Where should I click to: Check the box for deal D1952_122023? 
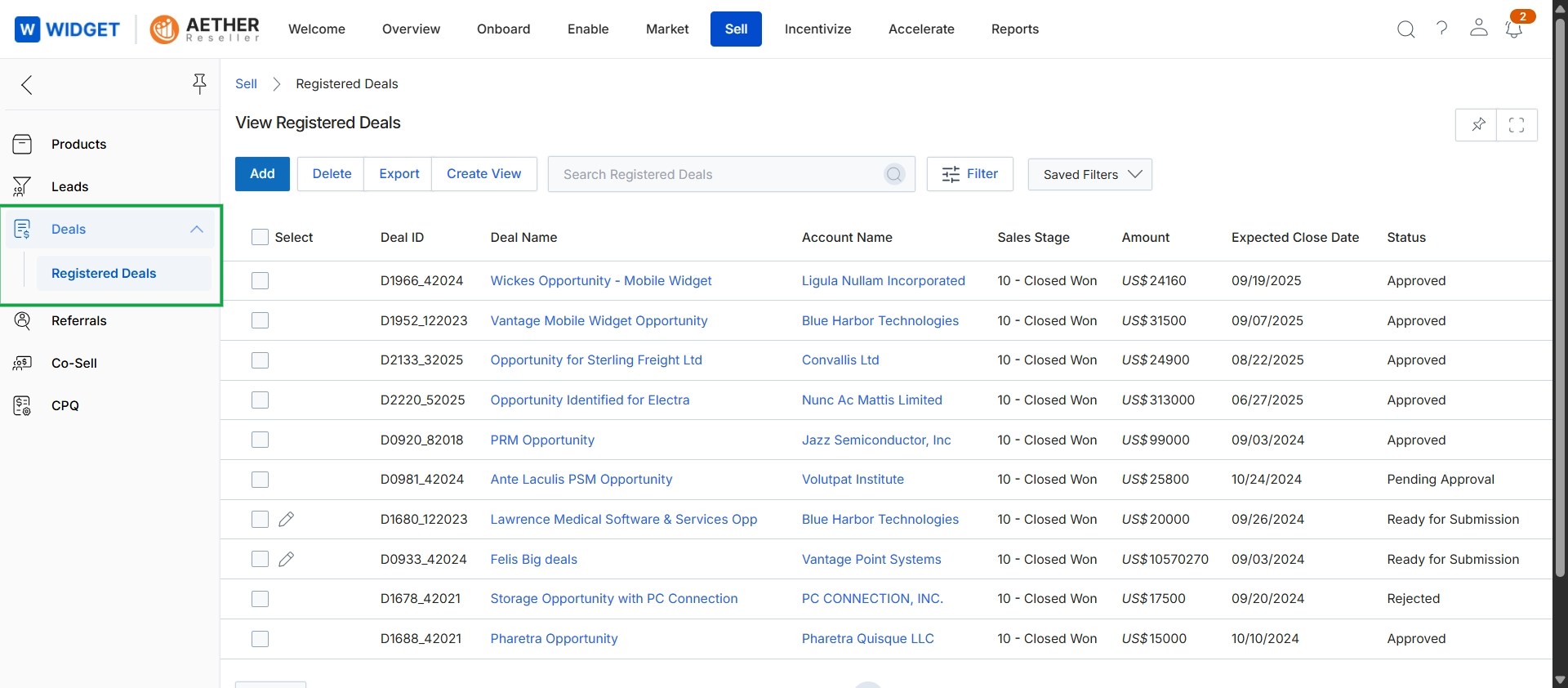(x=260, y=321)
